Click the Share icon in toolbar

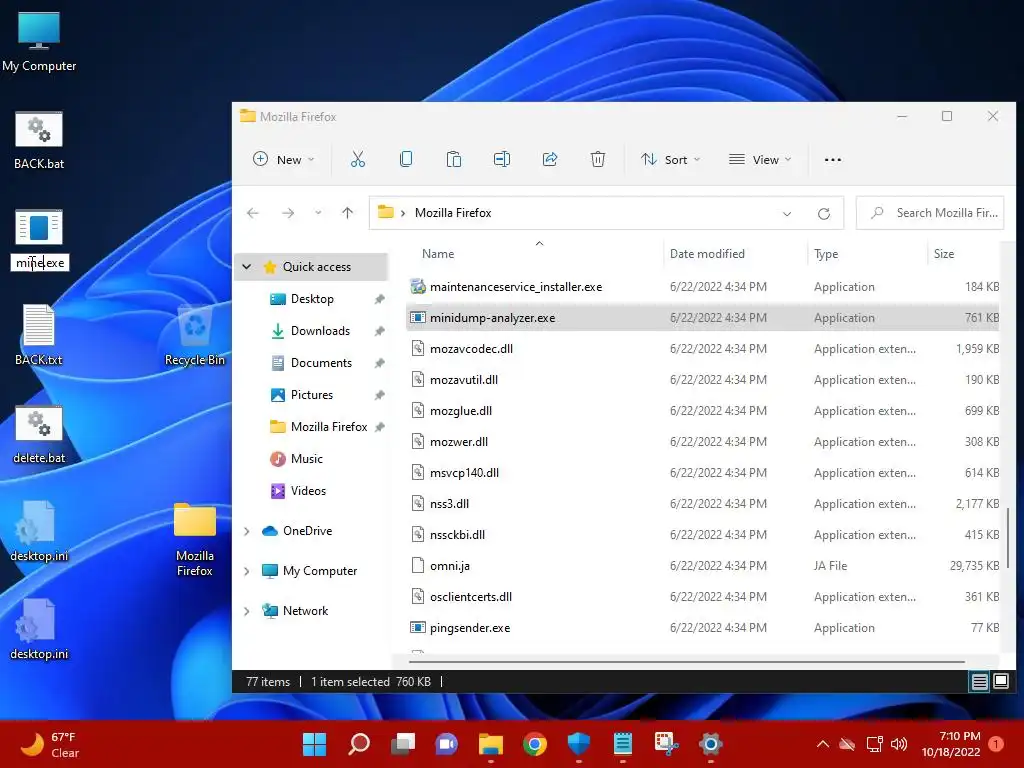550,159
